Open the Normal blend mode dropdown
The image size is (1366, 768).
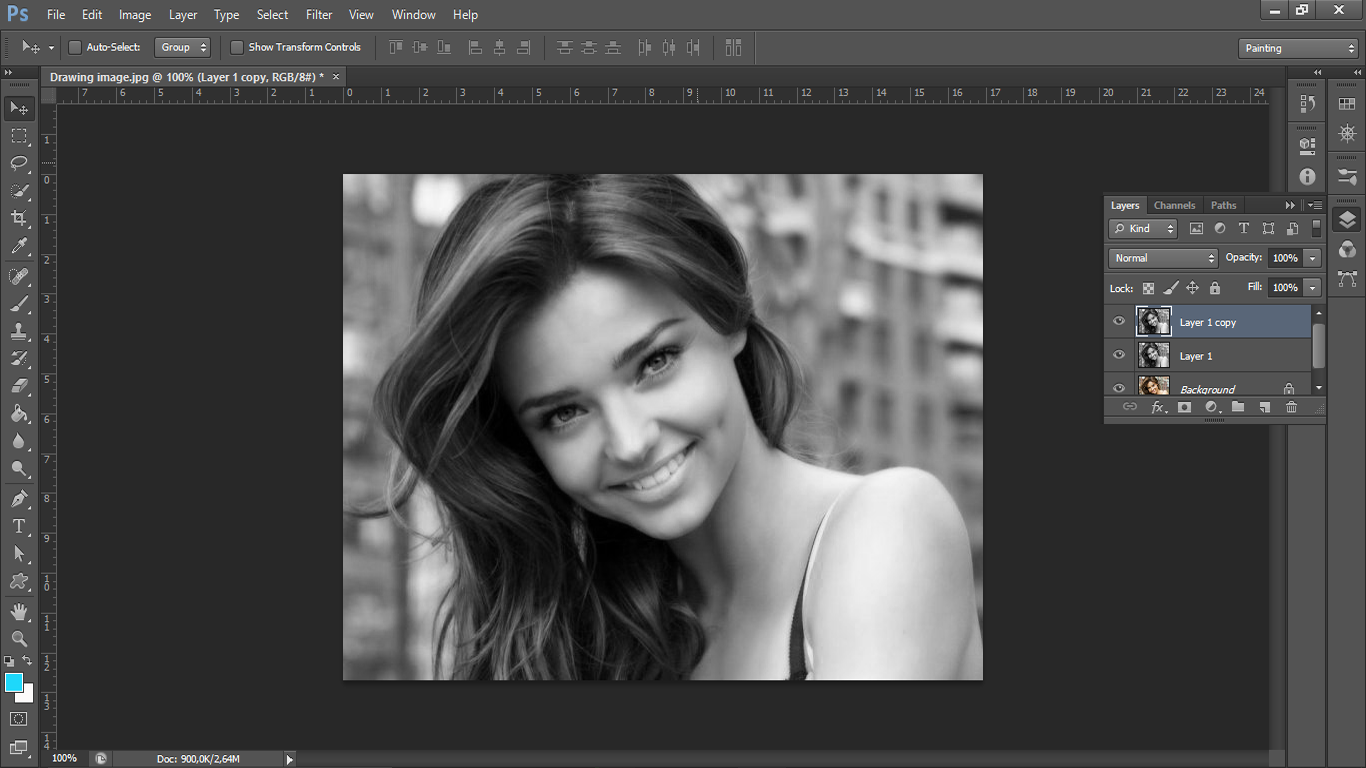click(x=1162, y=258)
